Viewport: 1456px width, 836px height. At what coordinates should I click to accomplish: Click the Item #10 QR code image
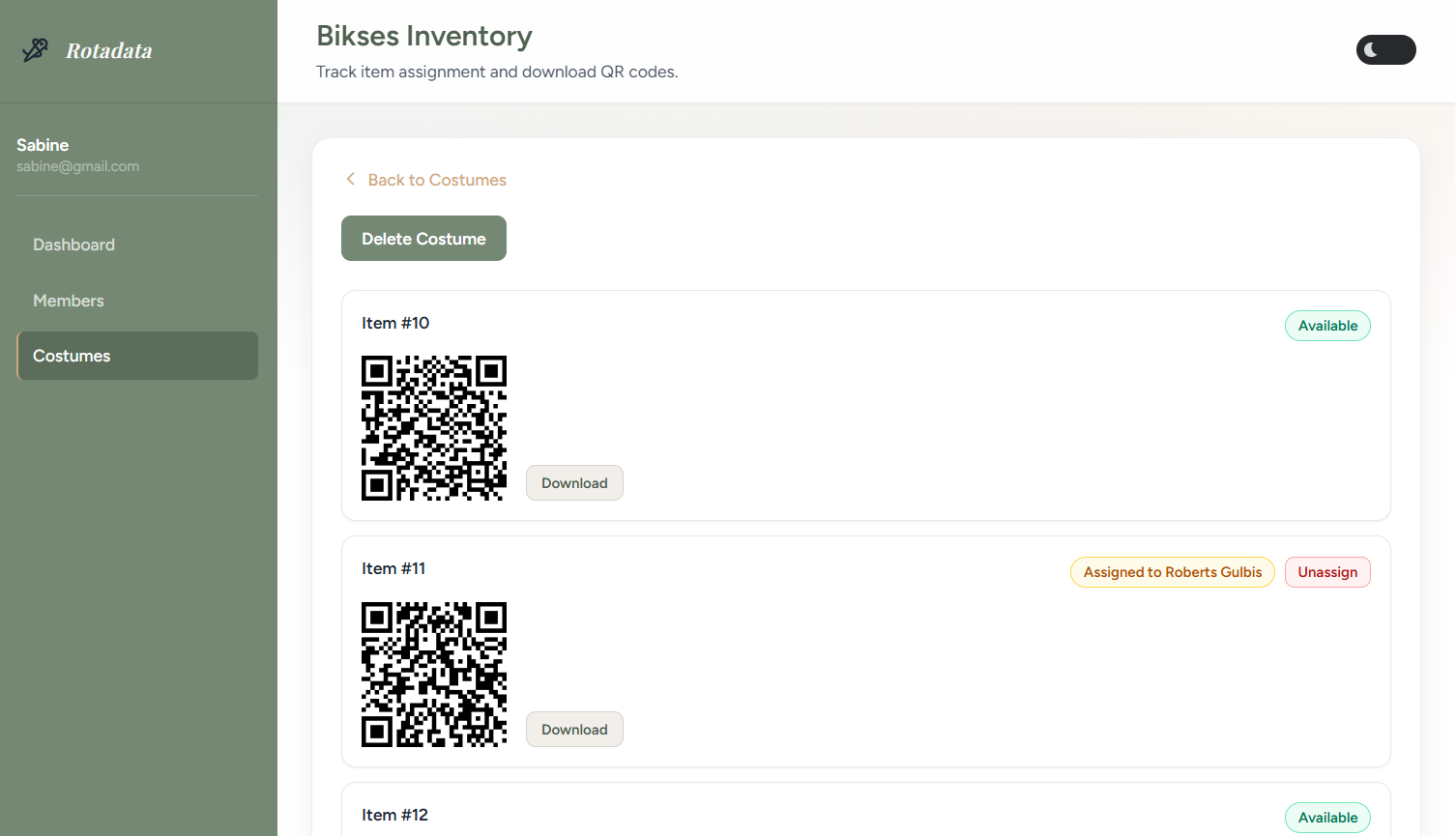434,428
